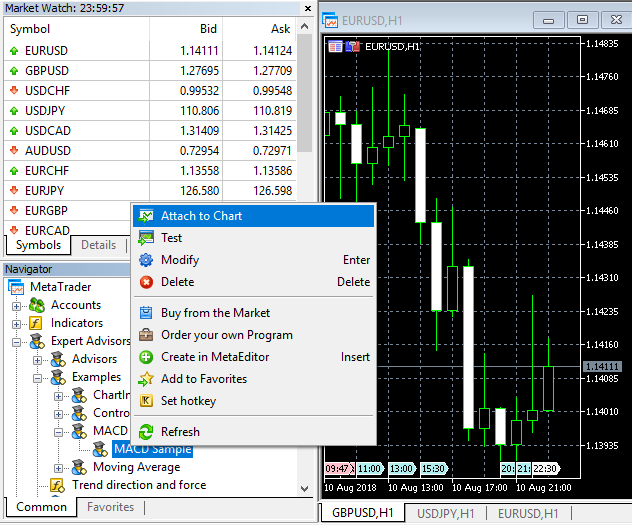The image size is (632, 525).
Task: Switch to the Common tab in Navigator
Action: pyautogui.click(x=41, y=506)
